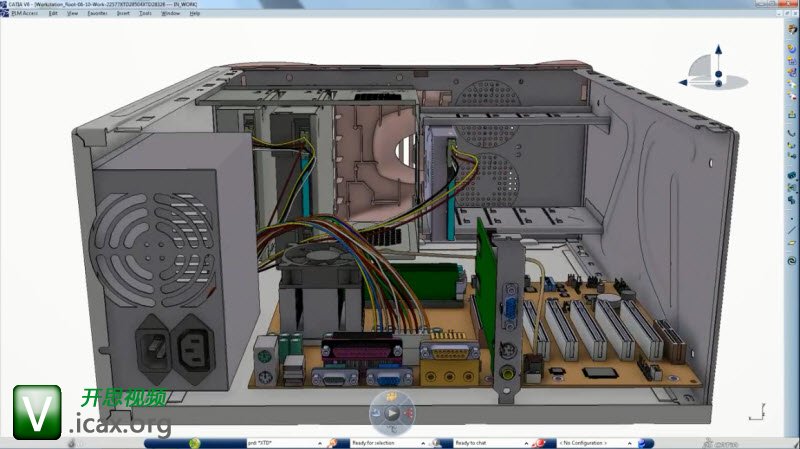Click the 'No Configuration' field
Screen dimensions: 800x449
(x=596, y=443)
